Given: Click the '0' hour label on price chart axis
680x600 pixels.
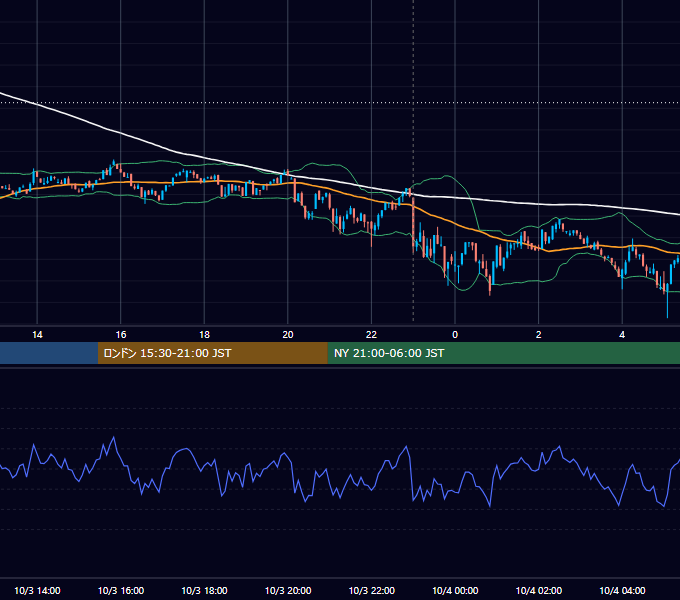Looking at the screenshot, I should click(x=455, y=335).
